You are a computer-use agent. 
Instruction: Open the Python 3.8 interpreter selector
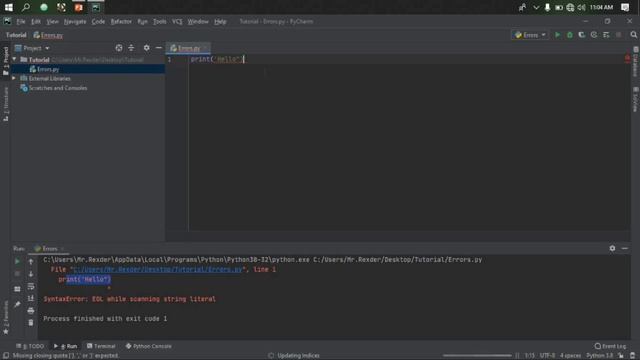coord(599,356)
